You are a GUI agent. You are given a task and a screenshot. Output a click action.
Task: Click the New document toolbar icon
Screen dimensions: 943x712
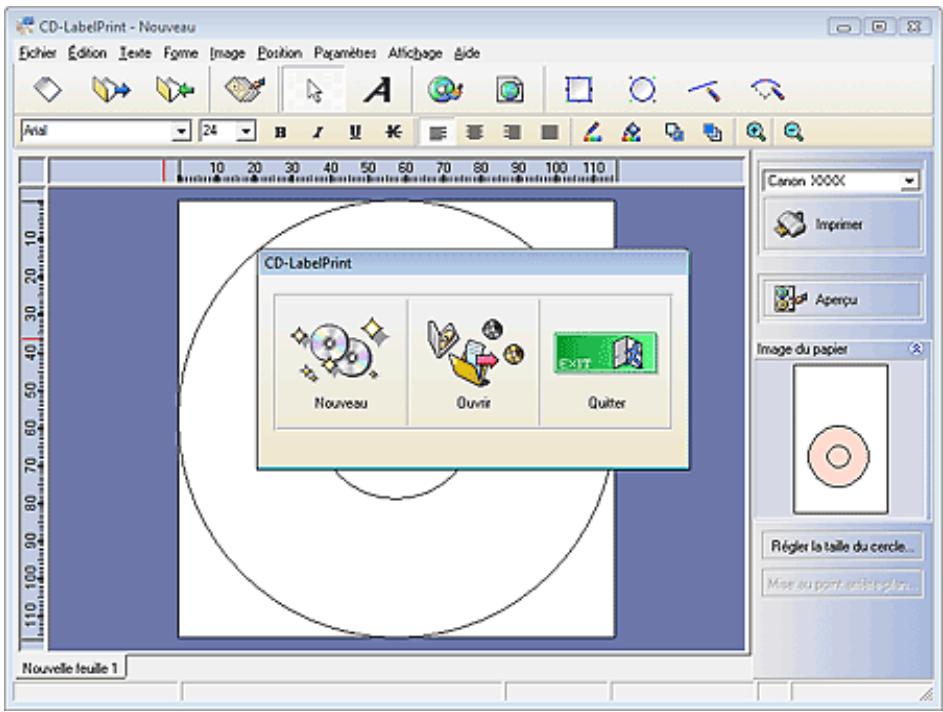(48, 90)
